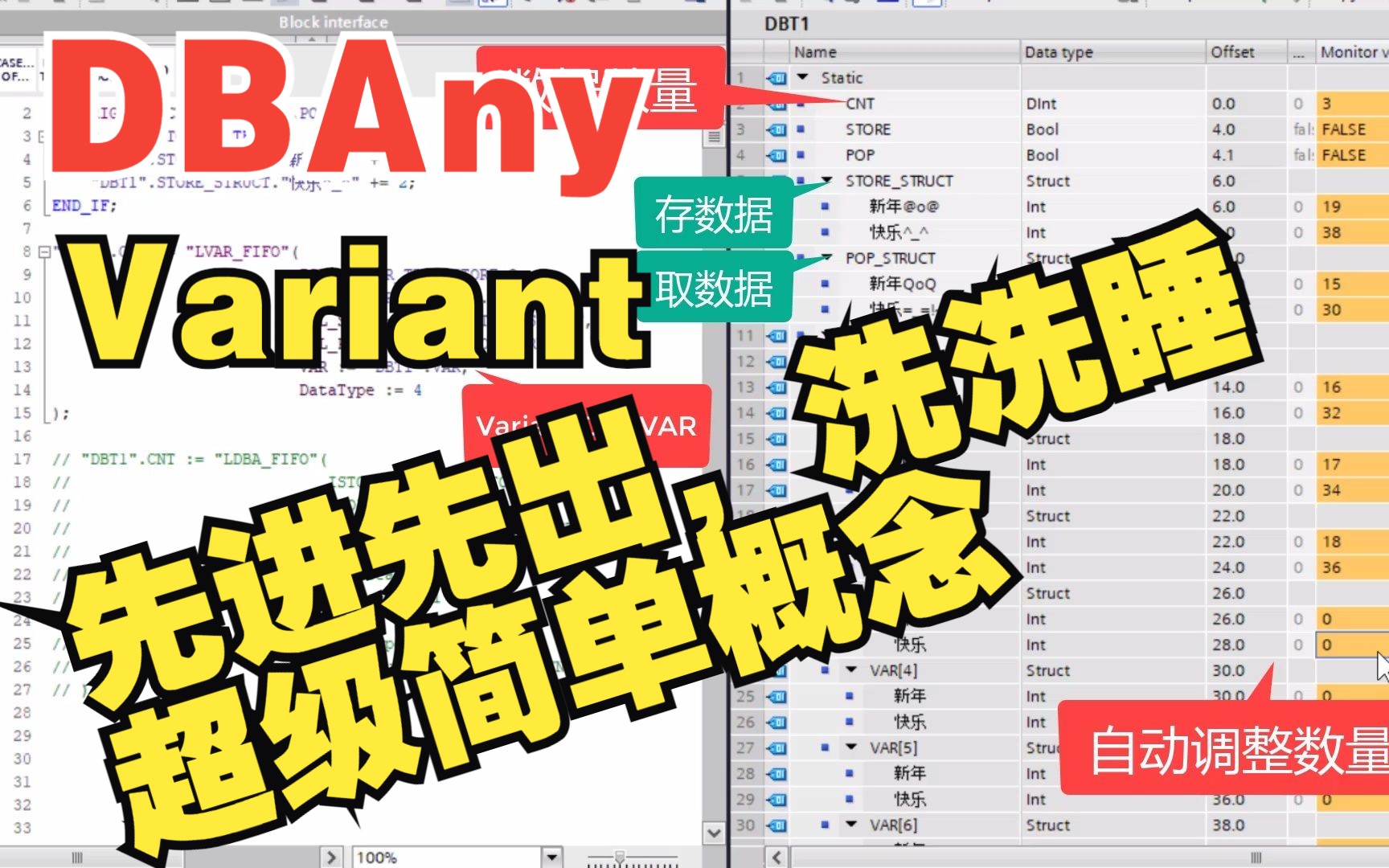This screenshot has width=1389, height=868.
Task: Click the split editor icon above the code scrollbar
Action: [714, 137]
